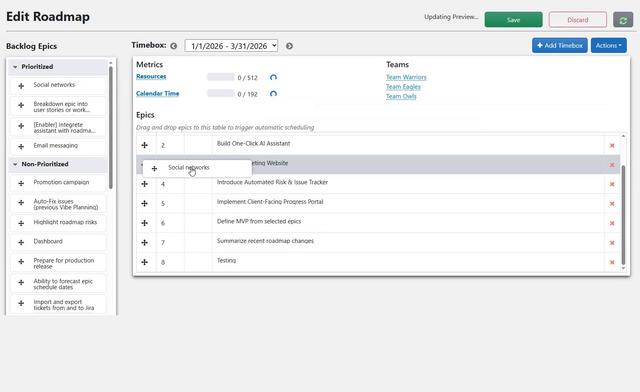Select the Dashboard backlog text
Viewport: 640px width, 392px height.
pos(48,241)
